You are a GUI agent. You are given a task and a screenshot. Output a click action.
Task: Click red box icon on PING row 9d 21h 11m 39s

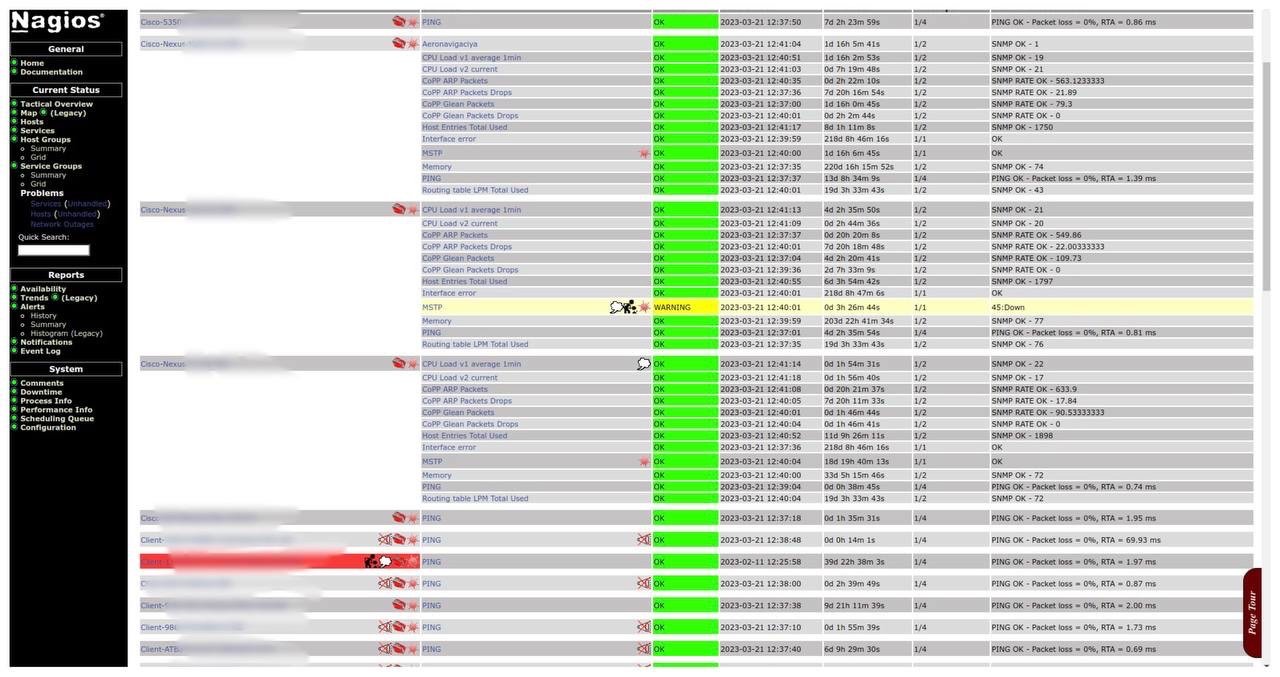click(x=399, y=605)
